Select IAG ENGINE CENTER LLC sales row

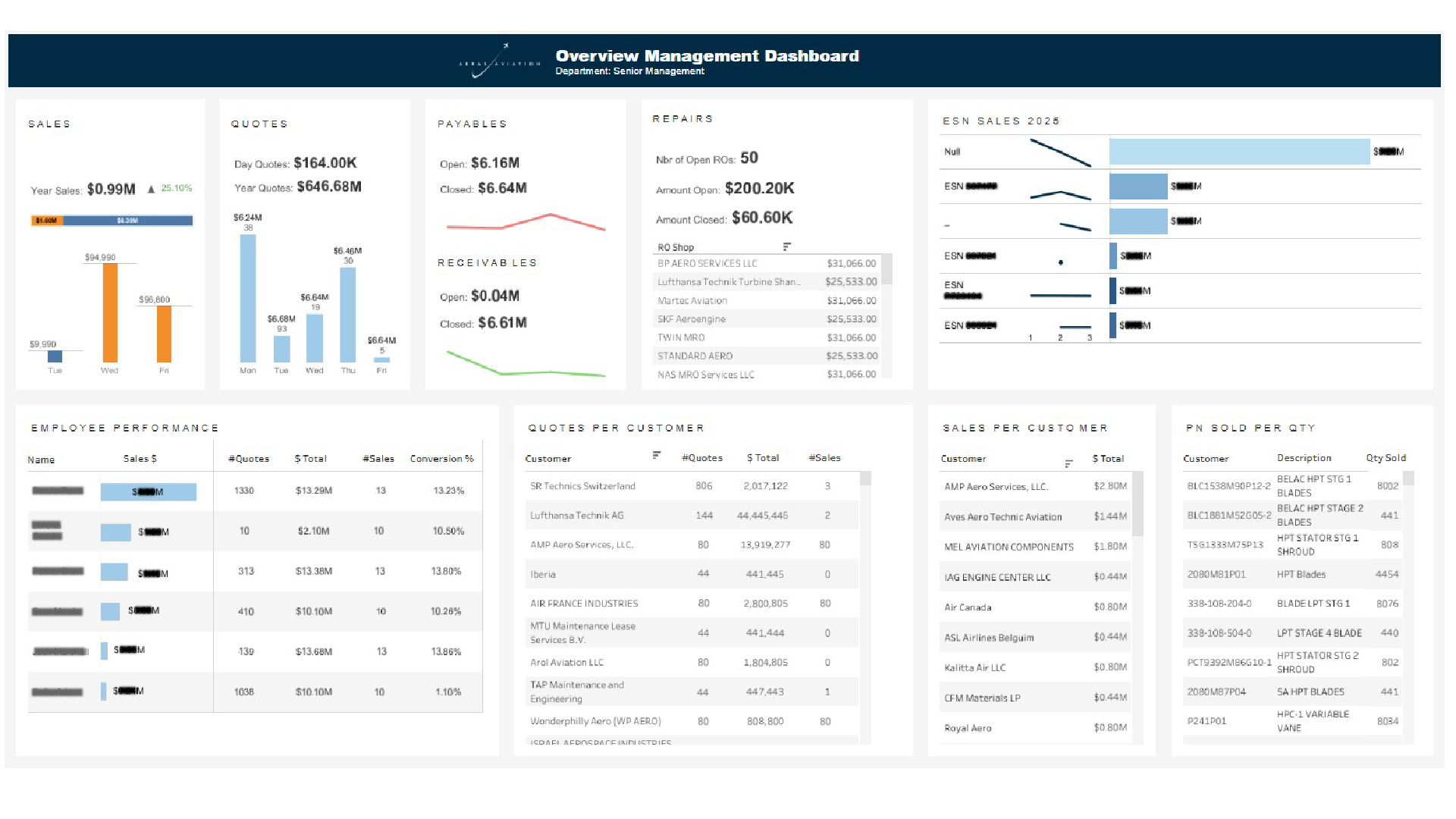[1035, 577]
